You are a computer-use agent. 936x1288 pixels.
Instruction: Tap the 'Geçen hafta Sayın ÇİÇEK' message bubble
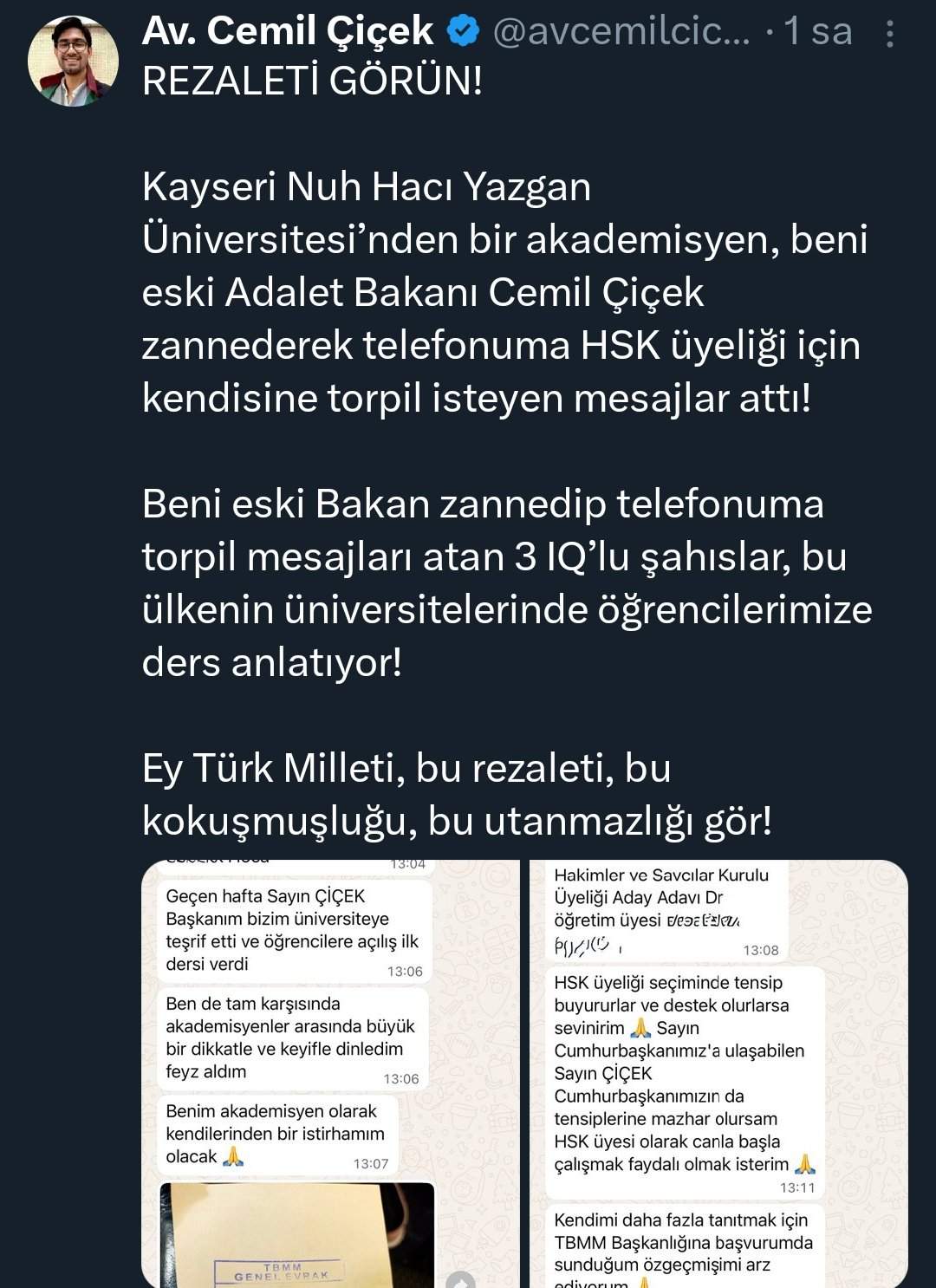click(x=293, y=930)
